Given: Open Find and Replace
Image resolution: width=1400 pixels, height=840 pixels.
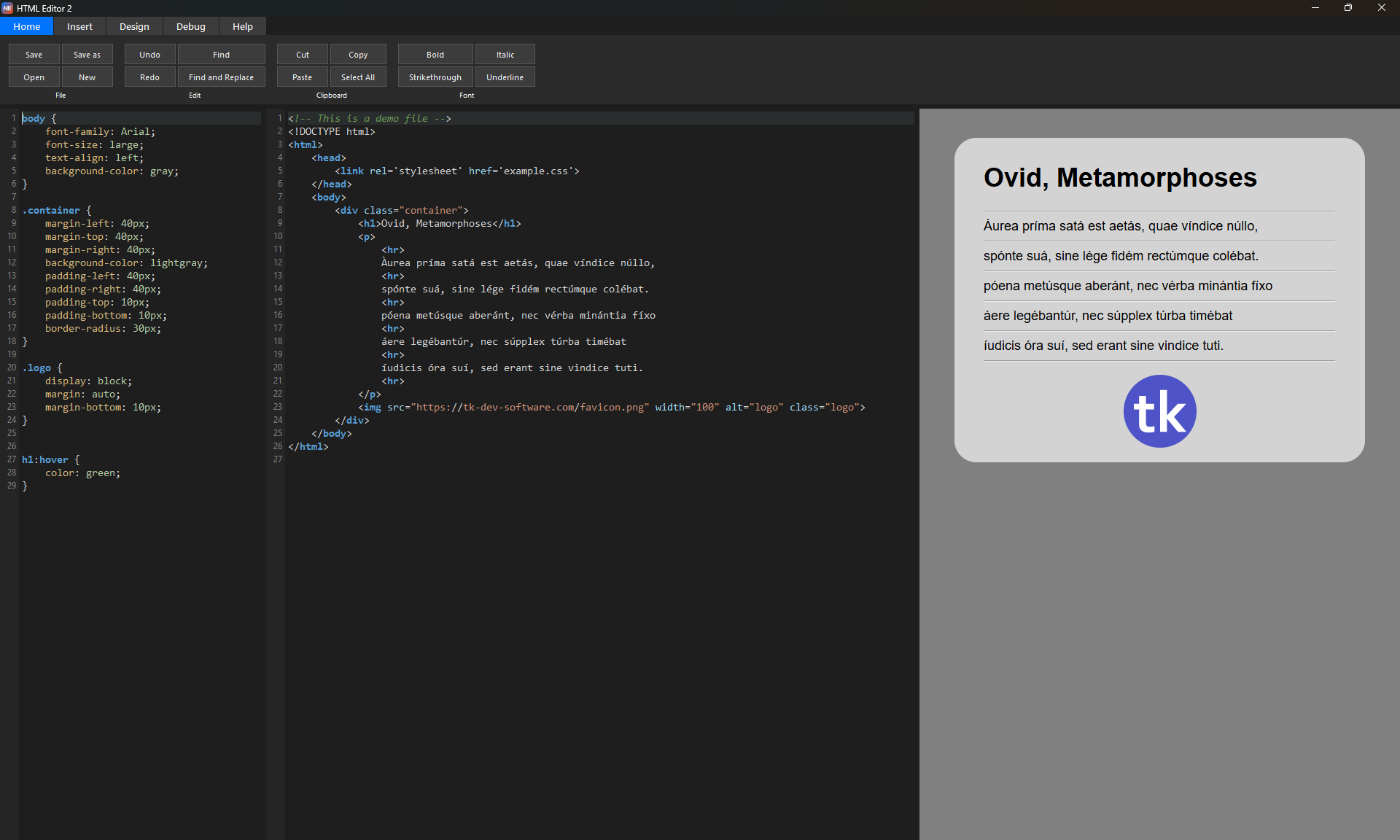Looking at the screenshot, I should pos(221,77).
